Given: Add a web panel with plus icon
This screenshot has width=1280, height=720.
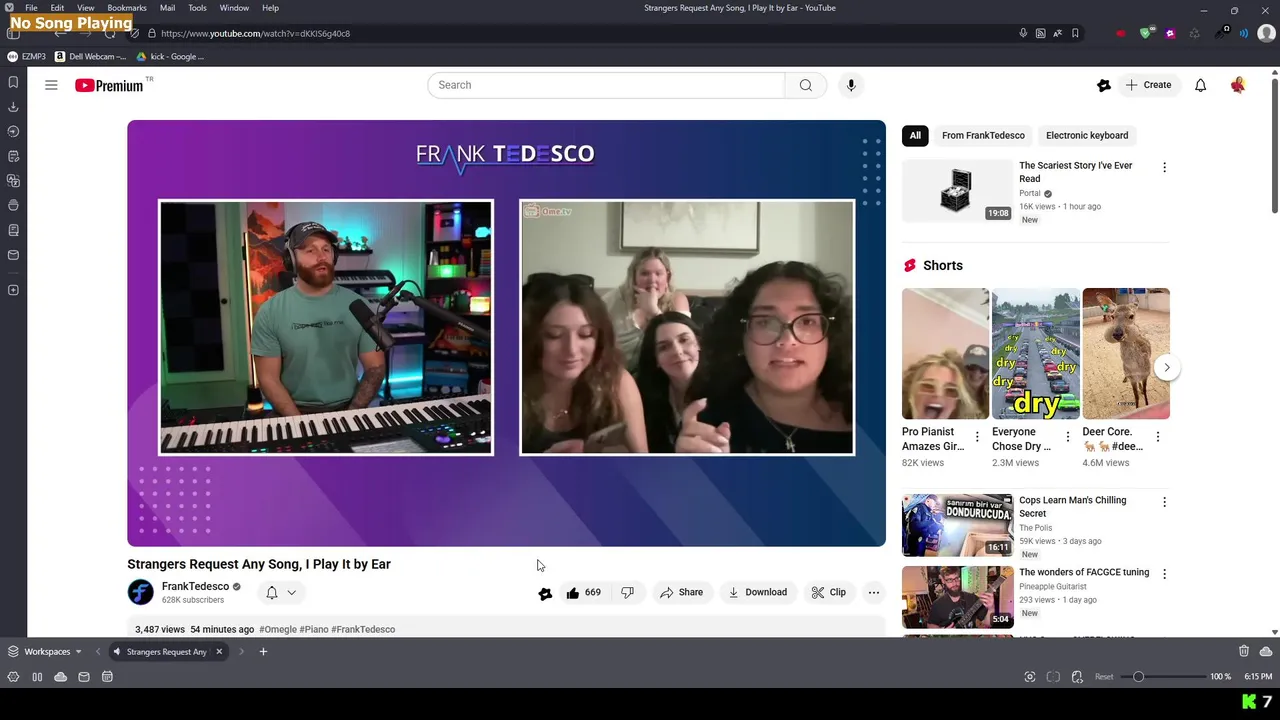Looking at the screenshot, I should pos(13,290).
